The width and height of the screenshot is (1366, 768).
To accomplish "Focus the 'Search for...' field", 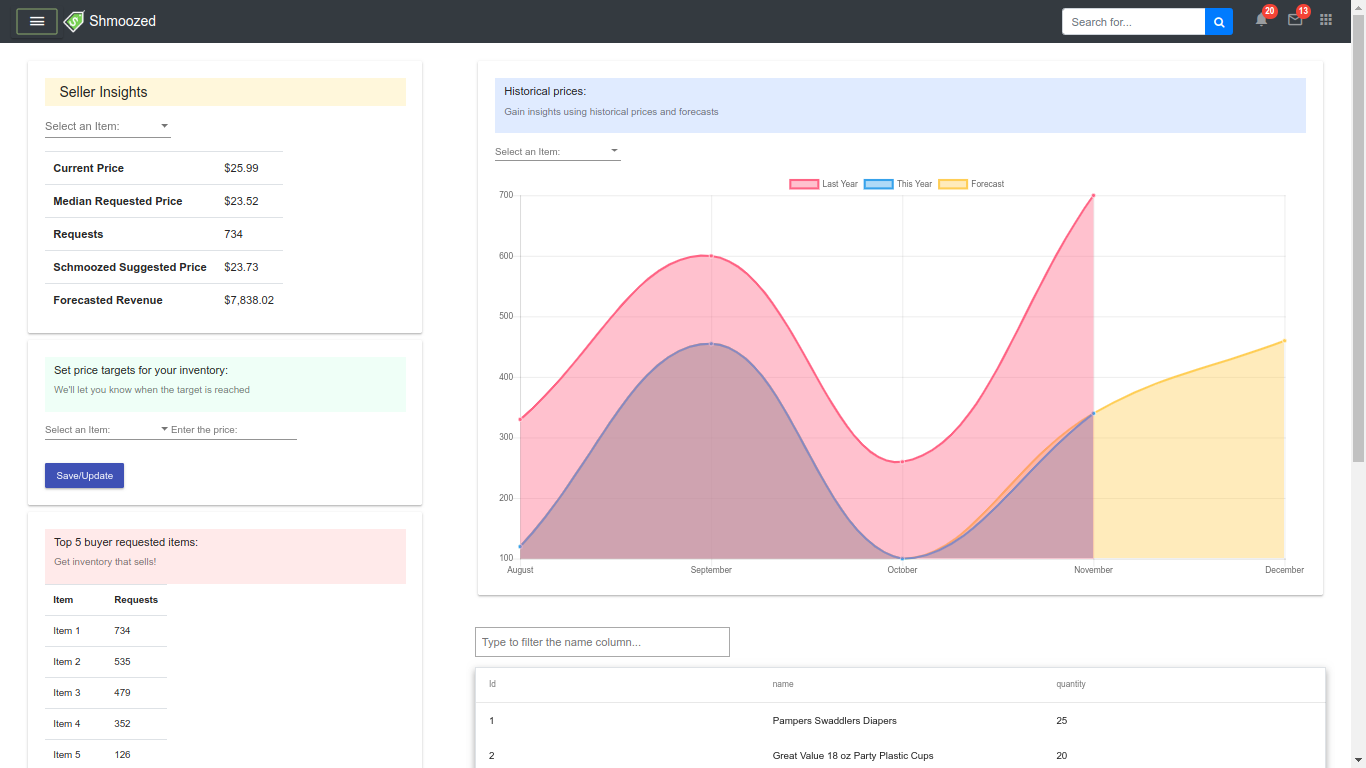I will (1133, 22).
